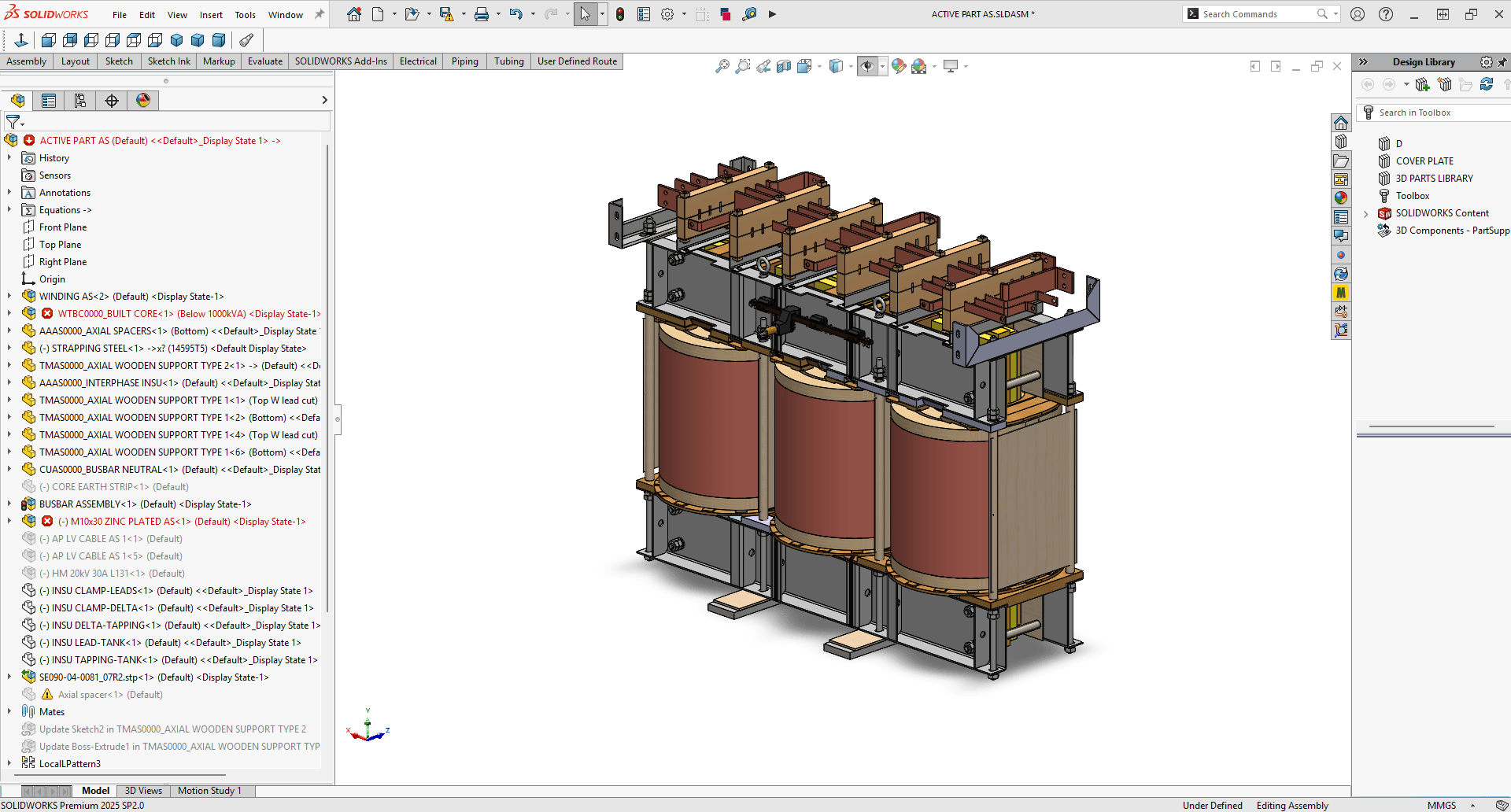Screen dimensions: 1511x812
Task: Click the User Defined Route button
Action: pos(577,61)
